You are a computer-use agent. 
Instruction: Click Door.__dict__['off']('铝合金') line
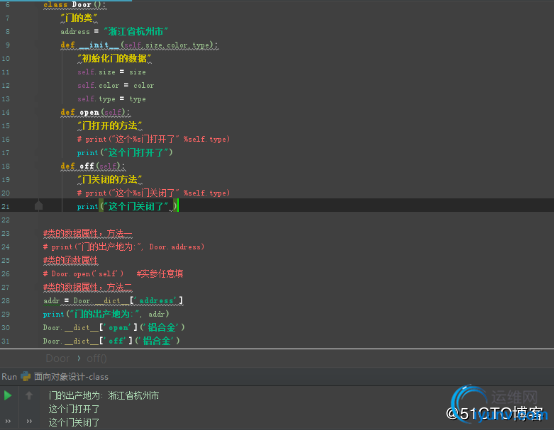111,341
